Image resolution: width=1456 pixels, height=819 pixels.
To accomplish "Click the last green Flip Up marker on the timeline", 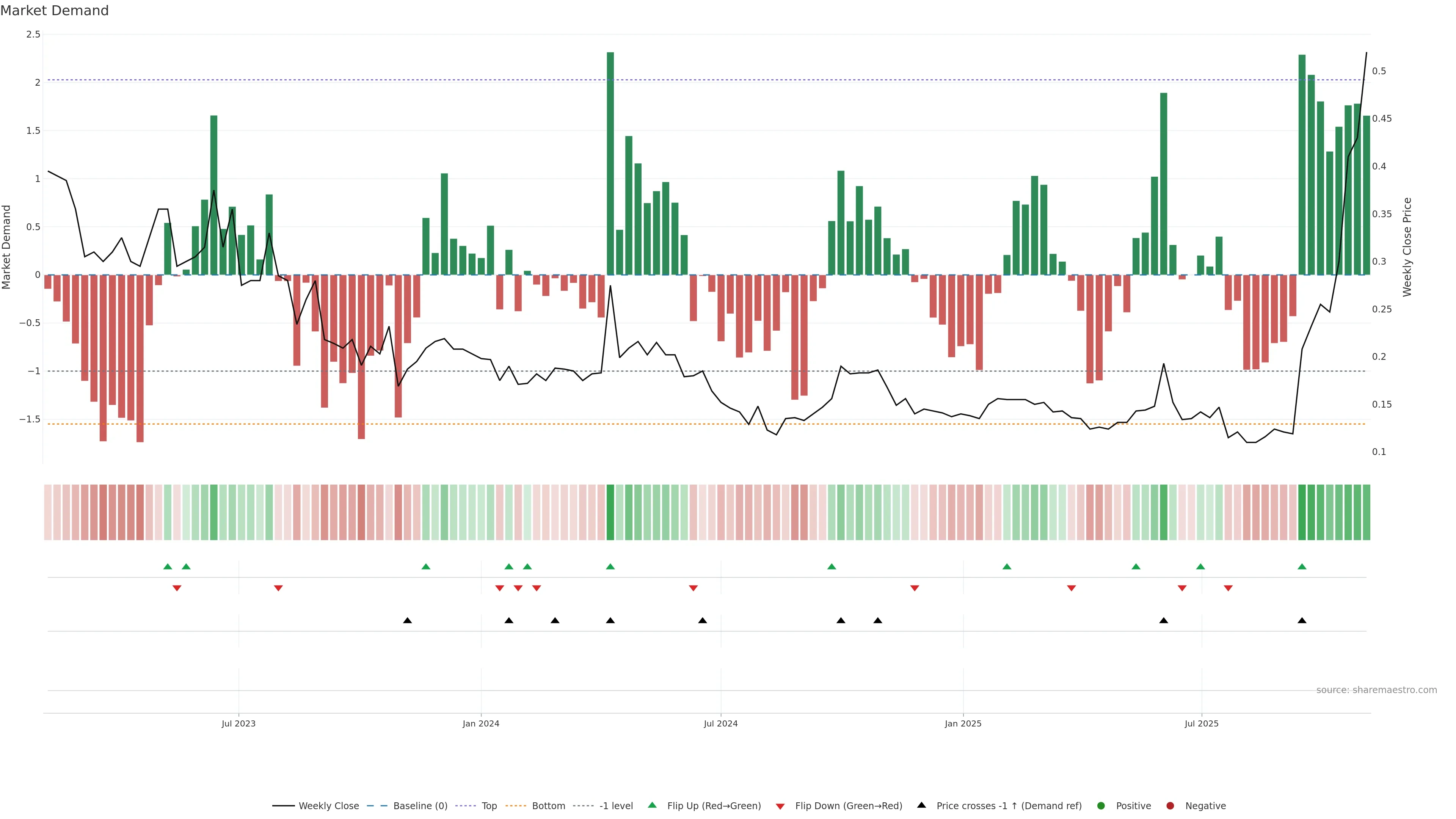I will 1302,566.
